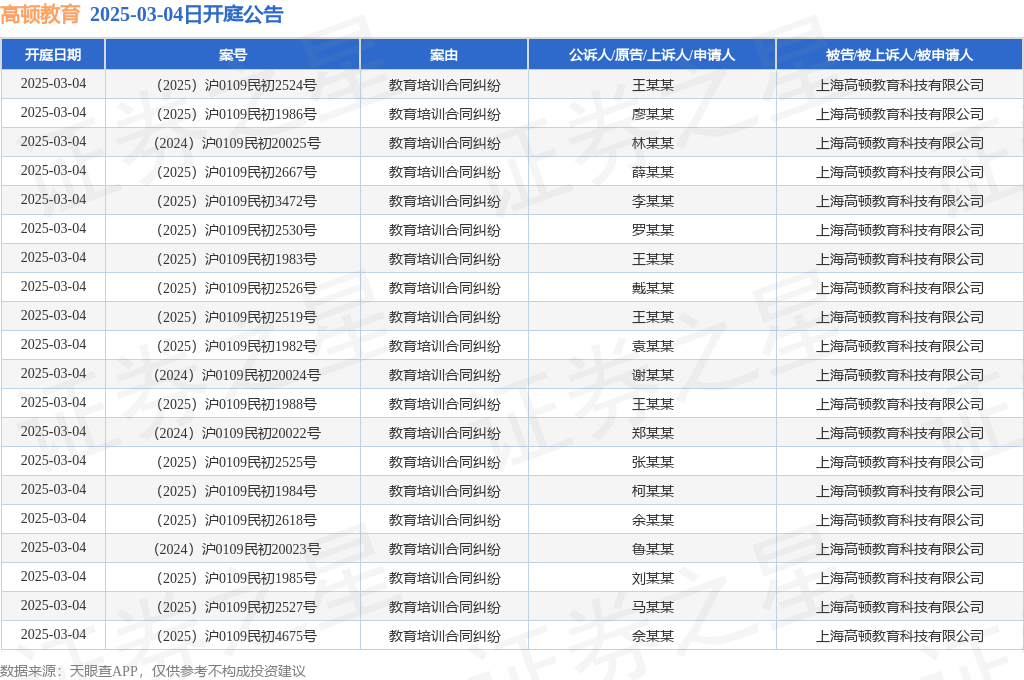The height and width of the screenshot is (680, 1024).
Task: Select case number (2025)沪0109民初1982号
Action: click(236, 346)
